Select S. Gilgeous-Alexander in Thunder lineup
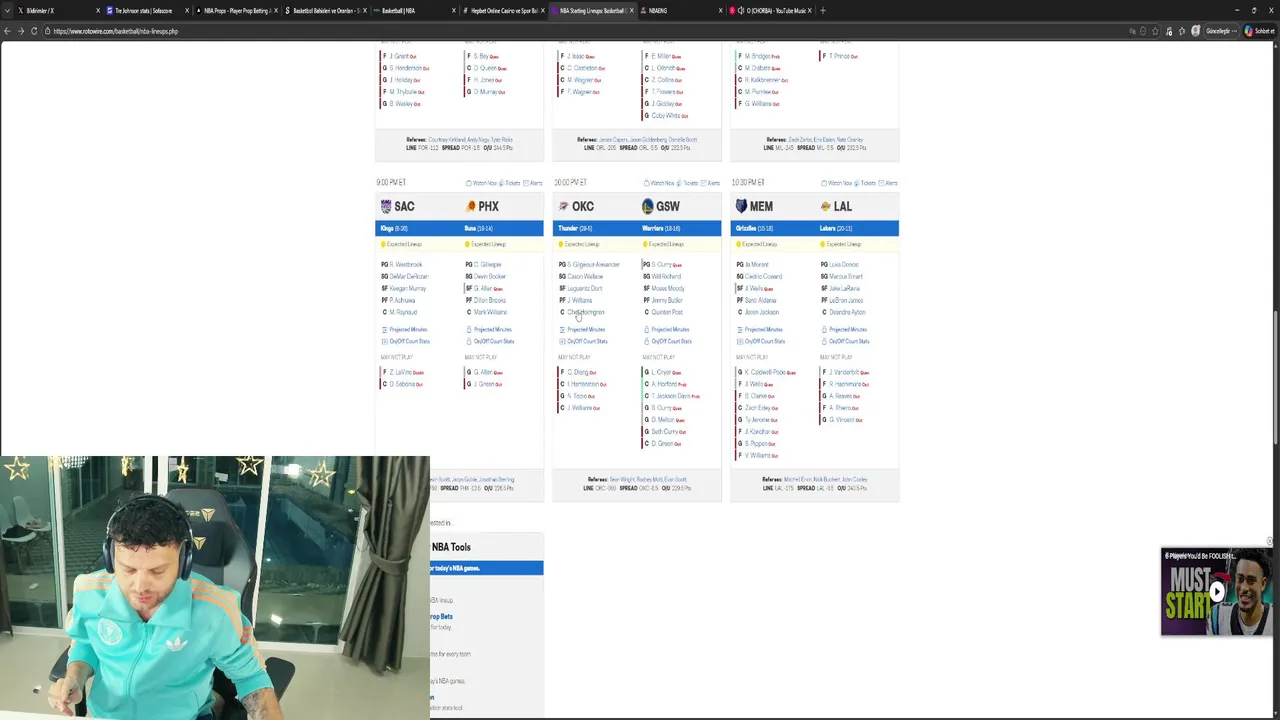Screen dimensions: 1280x720 point(594,264)
